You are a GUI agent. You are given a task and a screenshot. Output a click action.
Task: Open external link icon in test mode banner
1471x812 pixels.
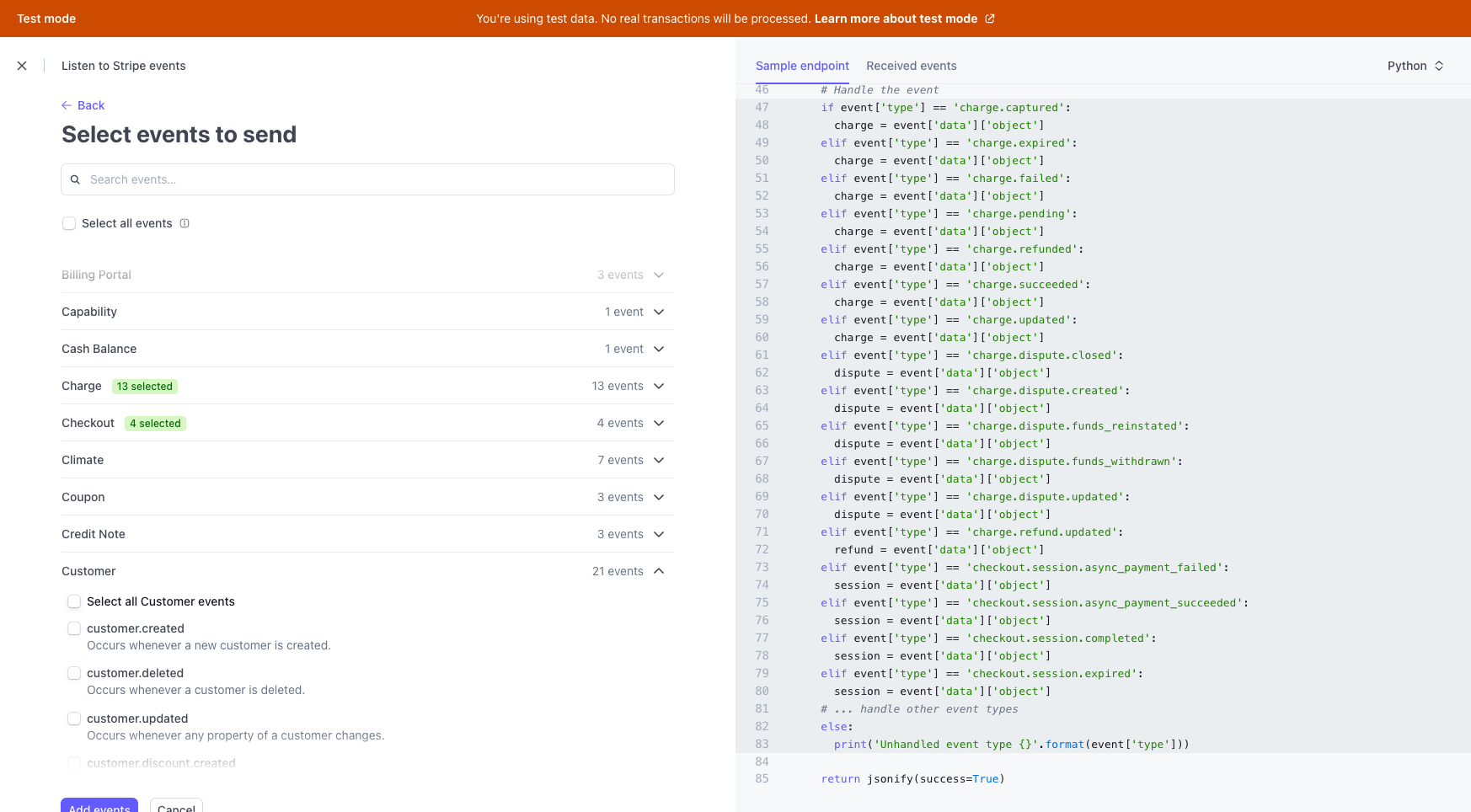[990, 19]
